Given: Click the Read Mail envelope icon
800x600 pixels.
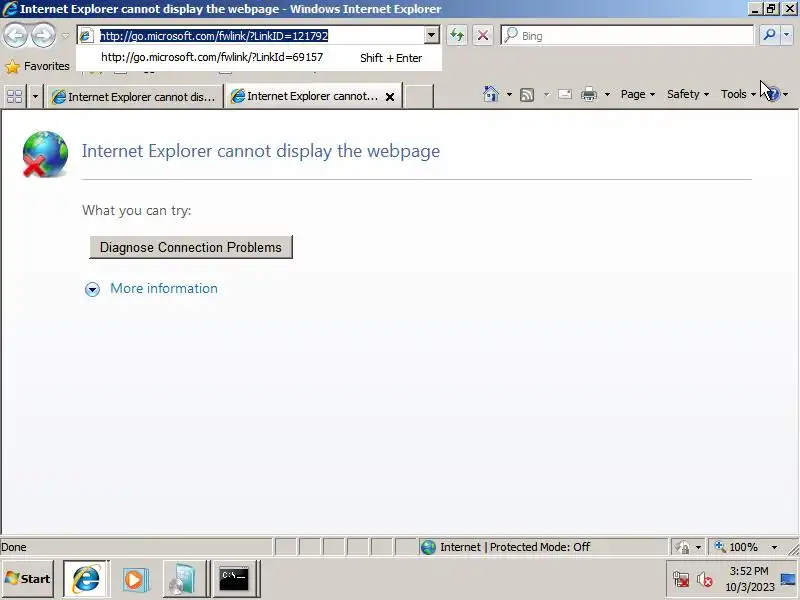Looking at the screenshot, I should [x=564, y=94].
